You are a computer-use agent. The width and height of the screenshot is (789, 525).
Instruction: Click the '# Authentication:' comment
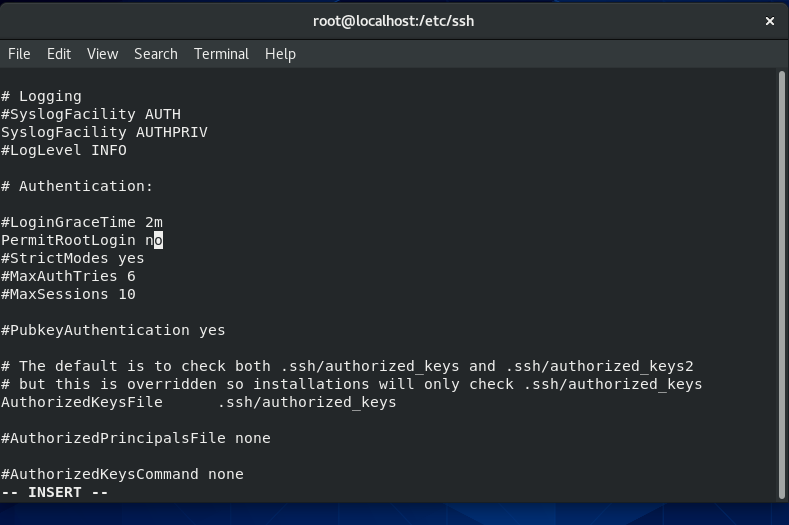coord(77,186)
